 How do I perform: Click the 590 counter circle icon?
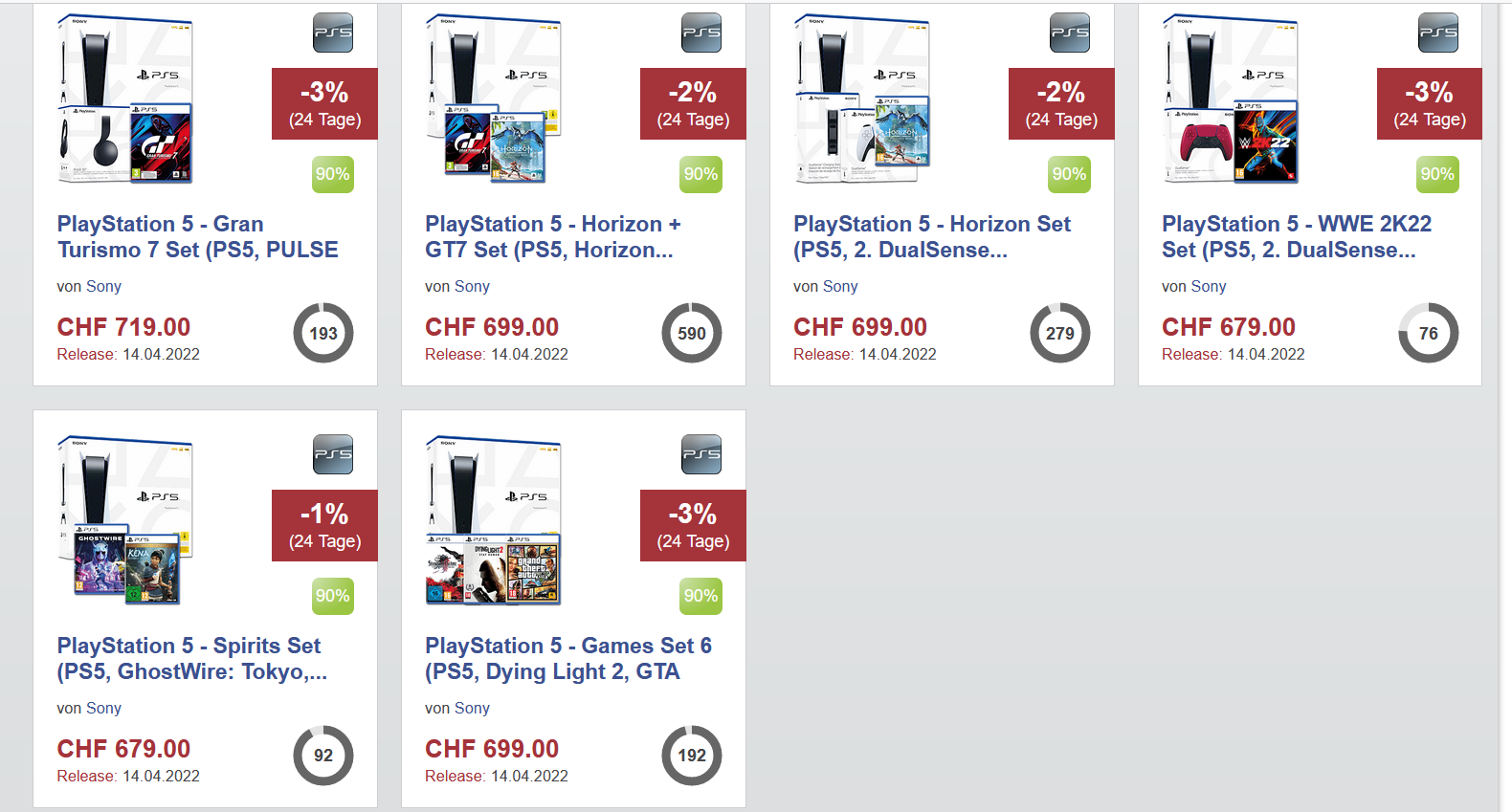point(692,333)
